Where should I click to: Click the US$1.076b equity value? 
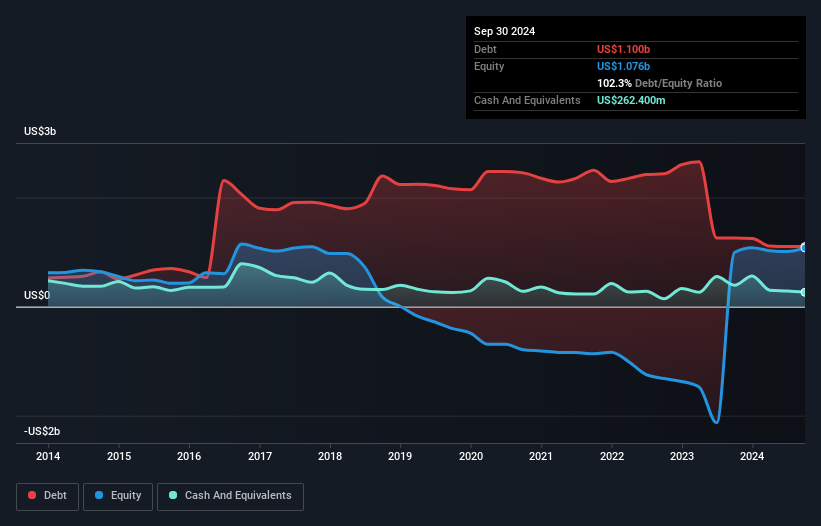click(623, 66)
